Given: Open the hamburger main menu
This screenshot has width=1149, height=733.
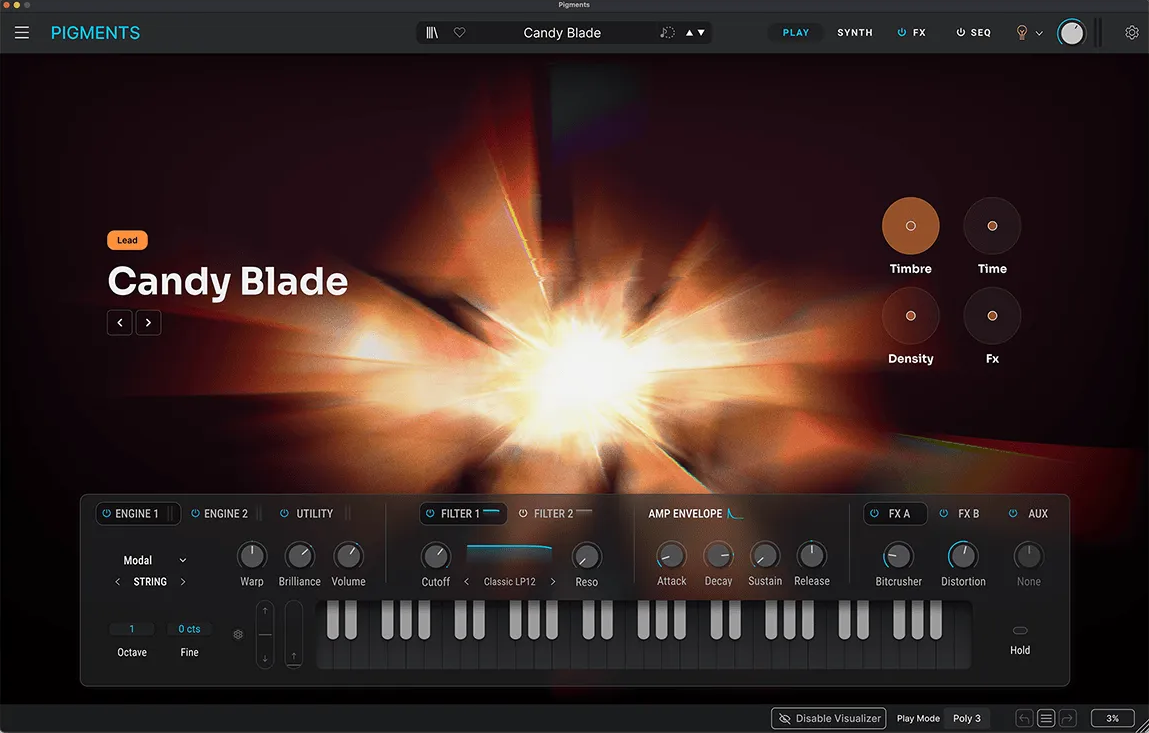Looking at the screenshot, I should pos(22,33).
